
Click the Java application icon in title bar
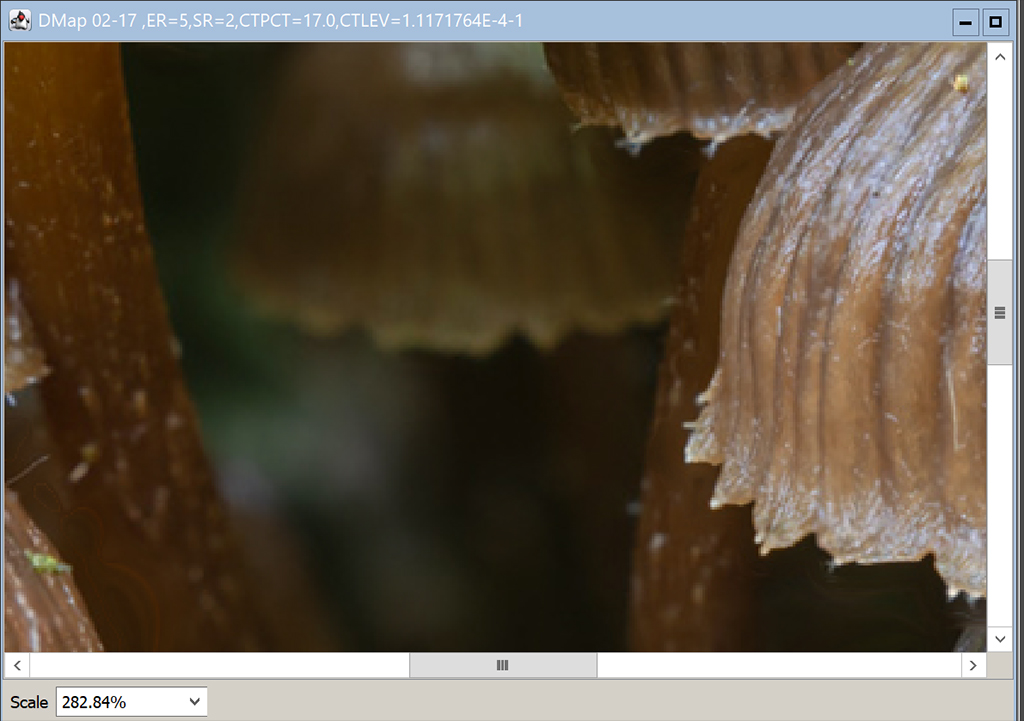[x=19, y=21]
